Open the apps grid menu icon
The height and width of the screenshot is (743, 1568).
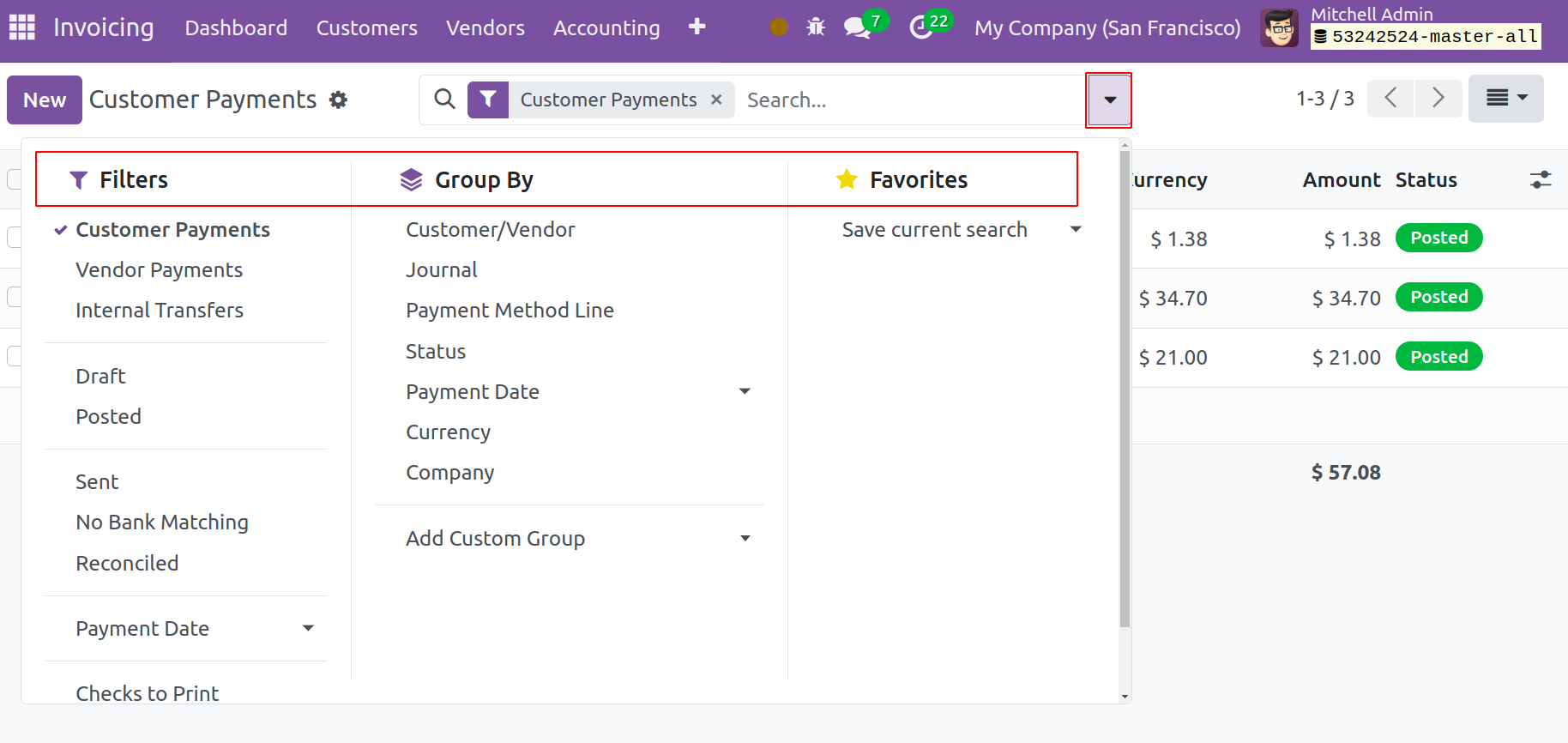pyautogui.click(x=22, y=27)
